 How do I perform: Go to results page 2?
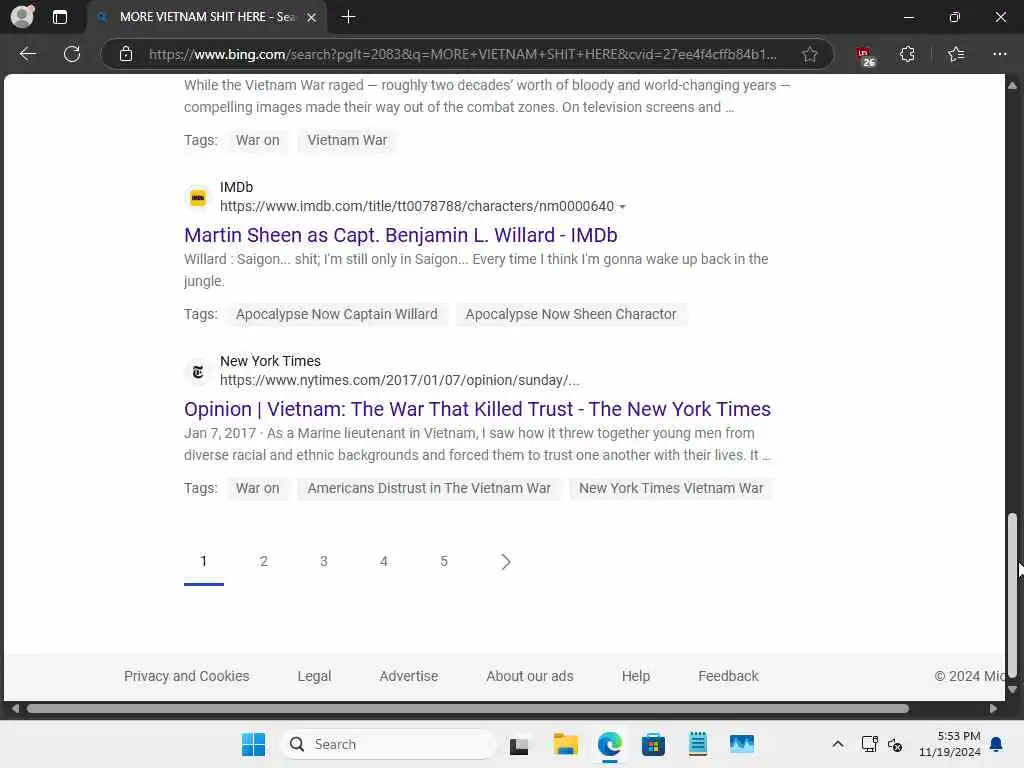264,562
